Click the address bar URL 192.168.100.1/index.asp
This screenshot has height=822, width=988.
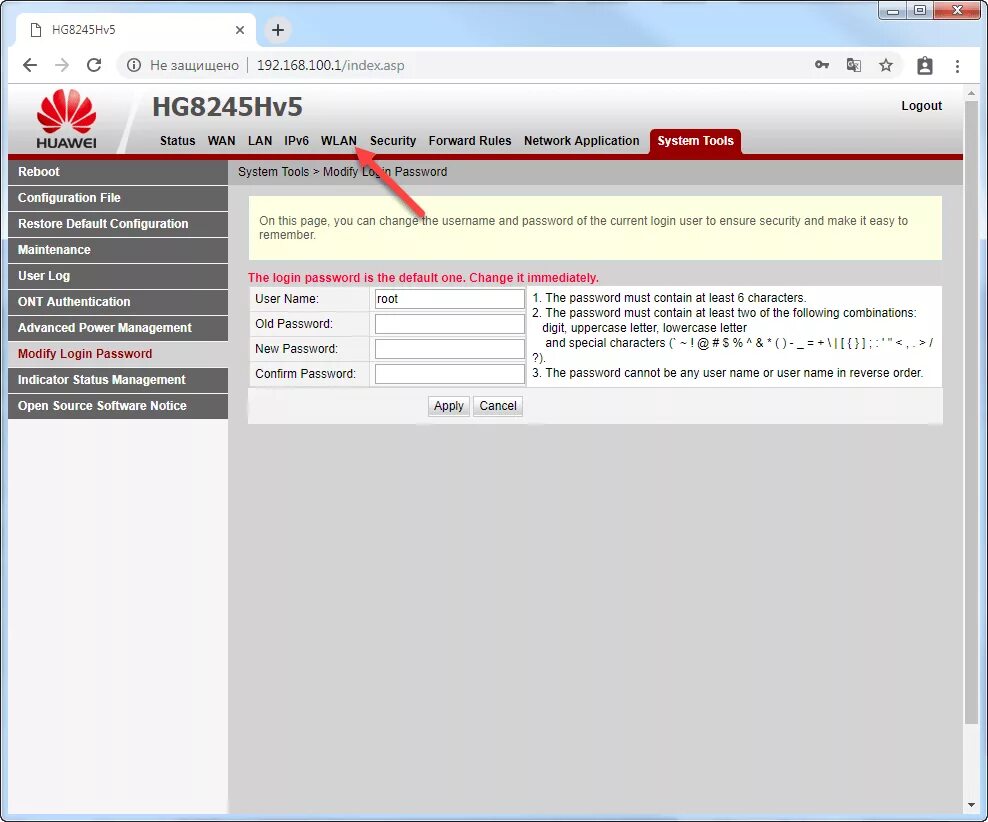[x=331, y=66]
